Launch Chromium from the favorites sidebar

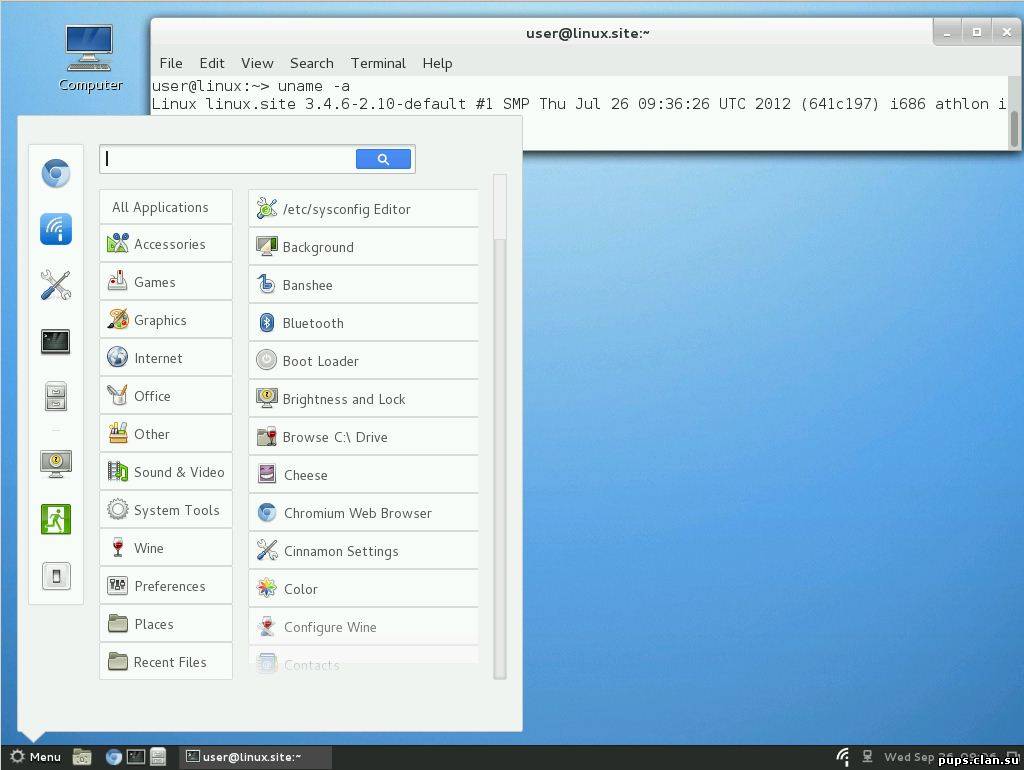click(x=56, y=174)
